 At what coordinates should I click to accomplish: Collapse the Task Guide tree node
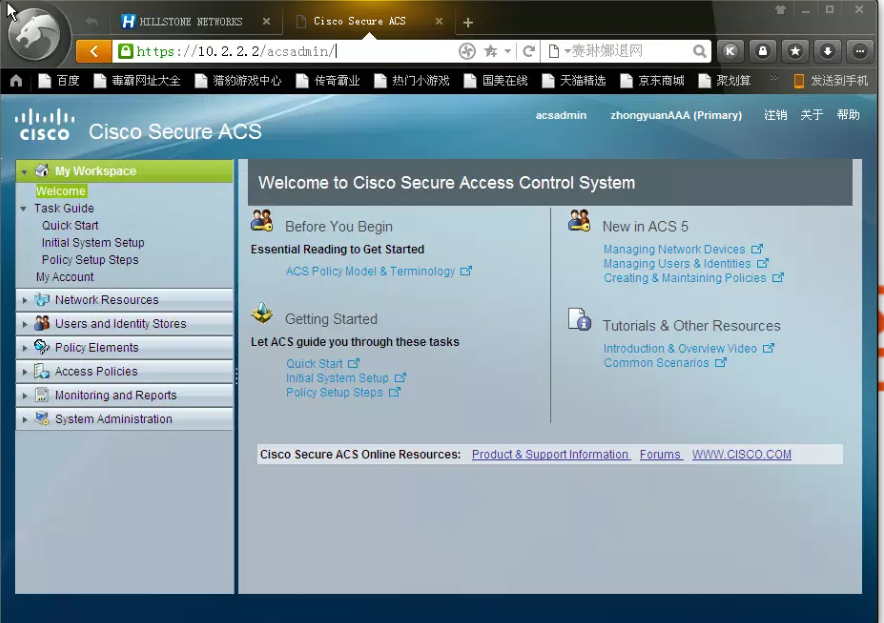point(24,209)
